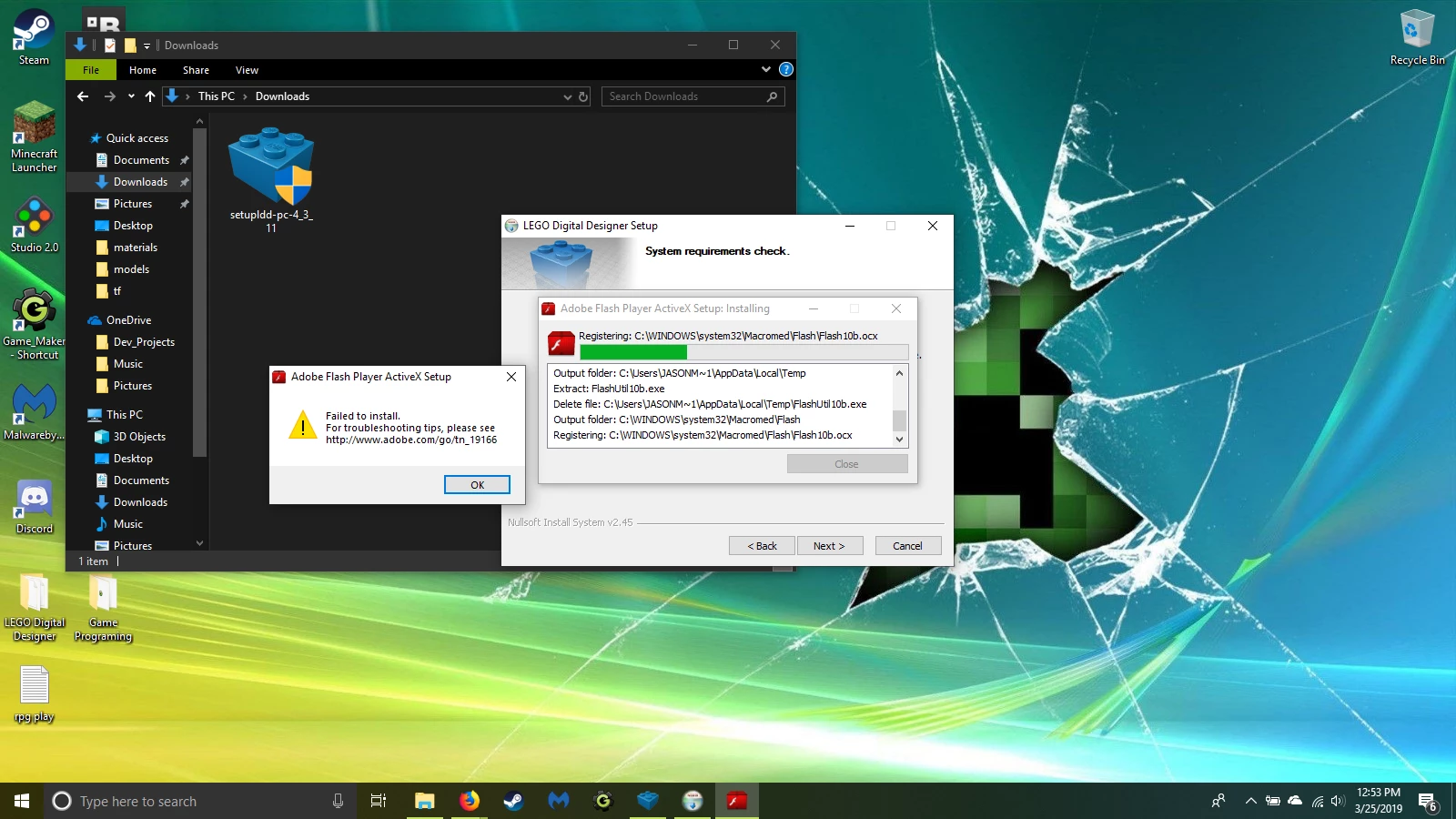1456x819 pixels.
Task: Open Malwarebytes from the taskbar
Action: tap(558, 801)
